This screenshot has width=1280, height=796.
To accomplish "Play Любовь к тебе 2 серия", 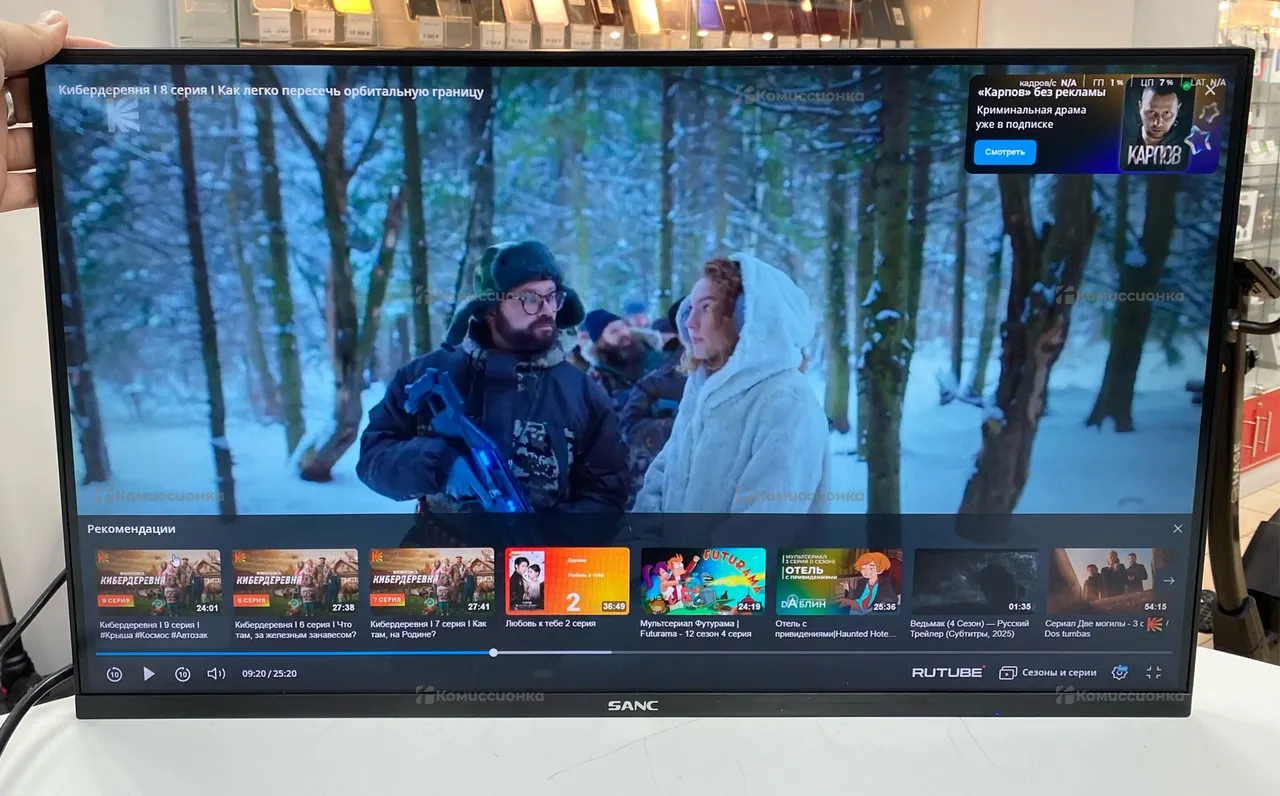I will pyautogui.click(x=567, y=582).
